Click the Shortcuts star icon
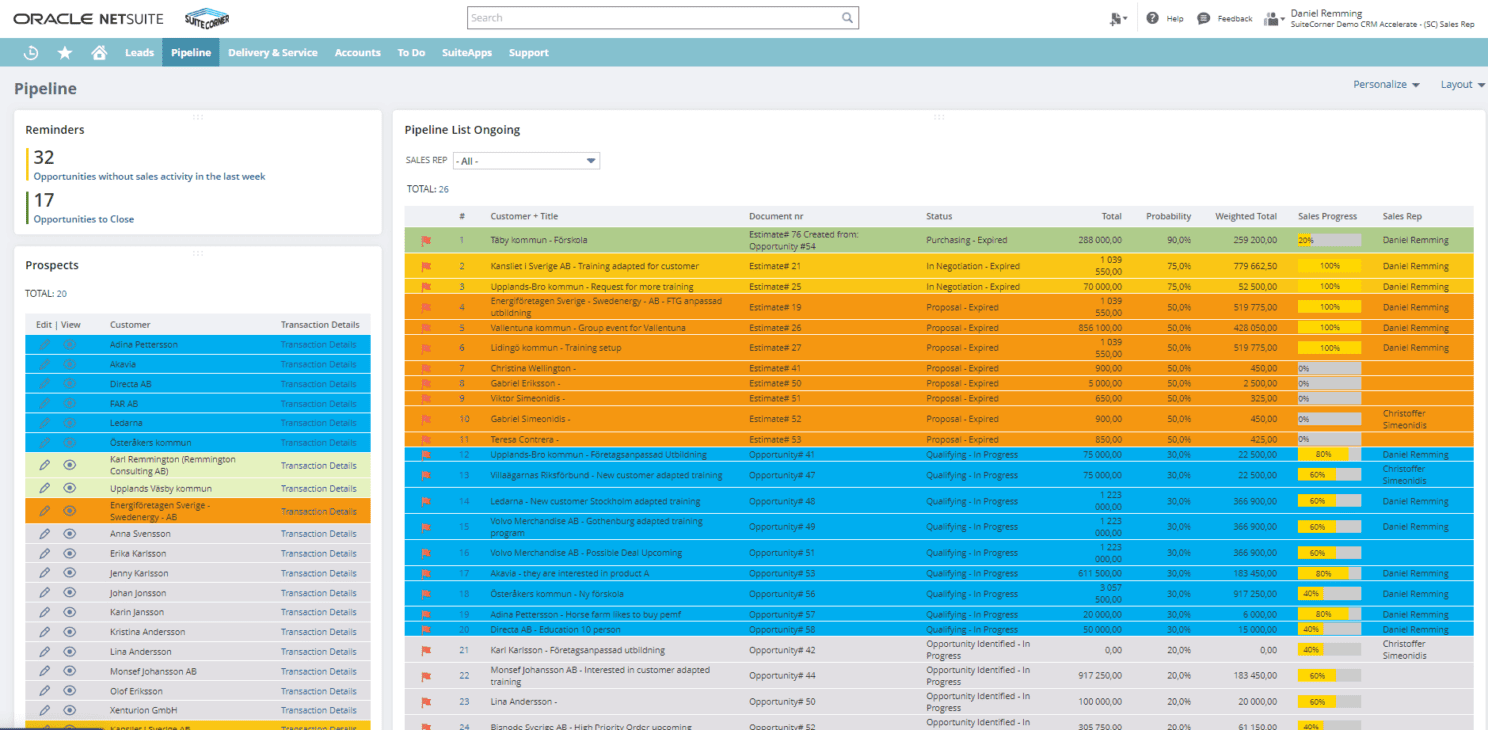This screenshot has width=1488, height=730. tap(65, 53)
